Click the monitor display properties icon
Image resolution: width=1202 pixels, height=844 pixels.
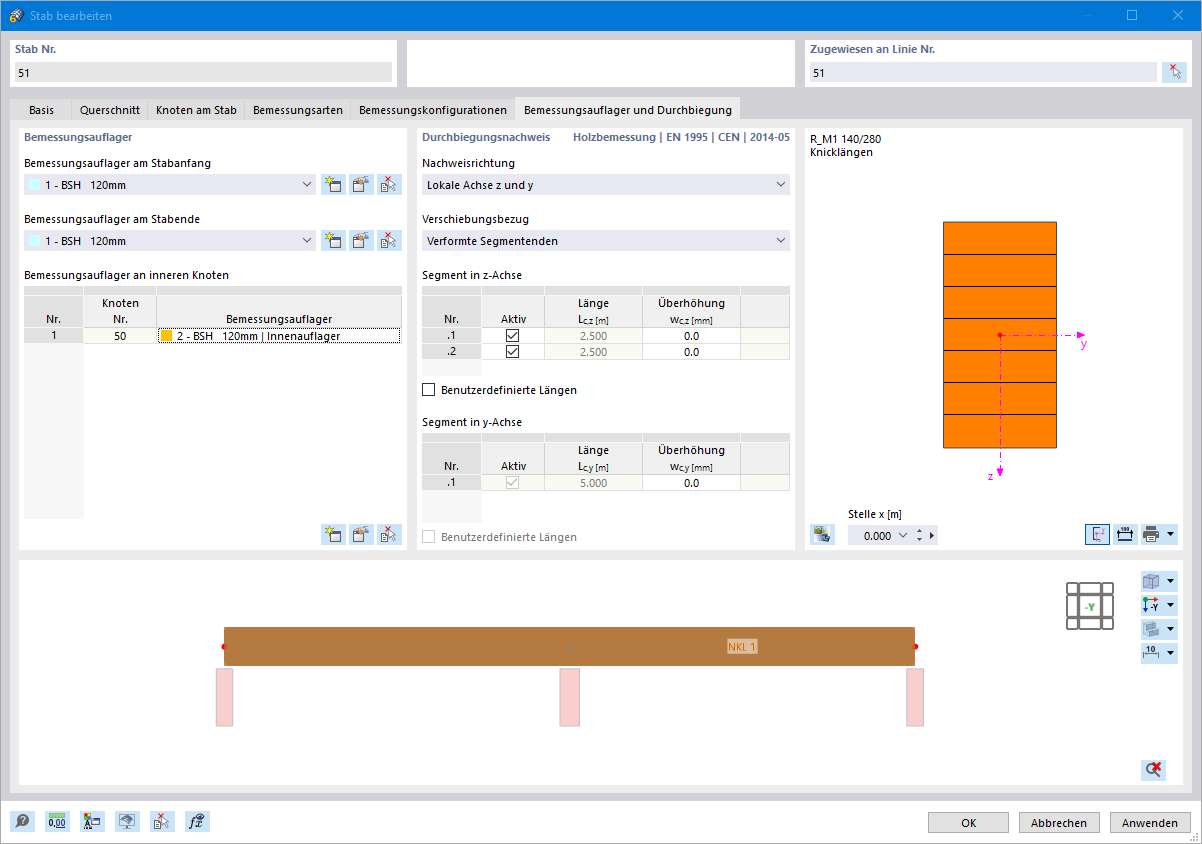127,822
